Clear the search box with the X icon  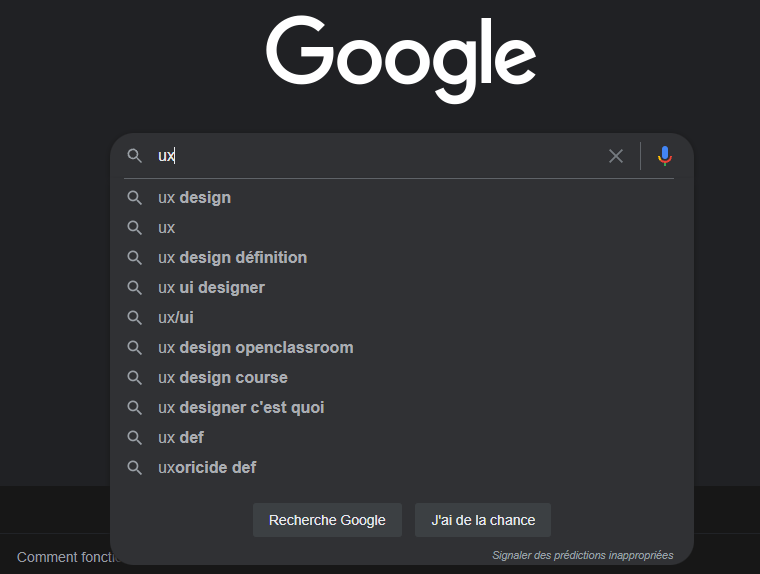[616, 156]
